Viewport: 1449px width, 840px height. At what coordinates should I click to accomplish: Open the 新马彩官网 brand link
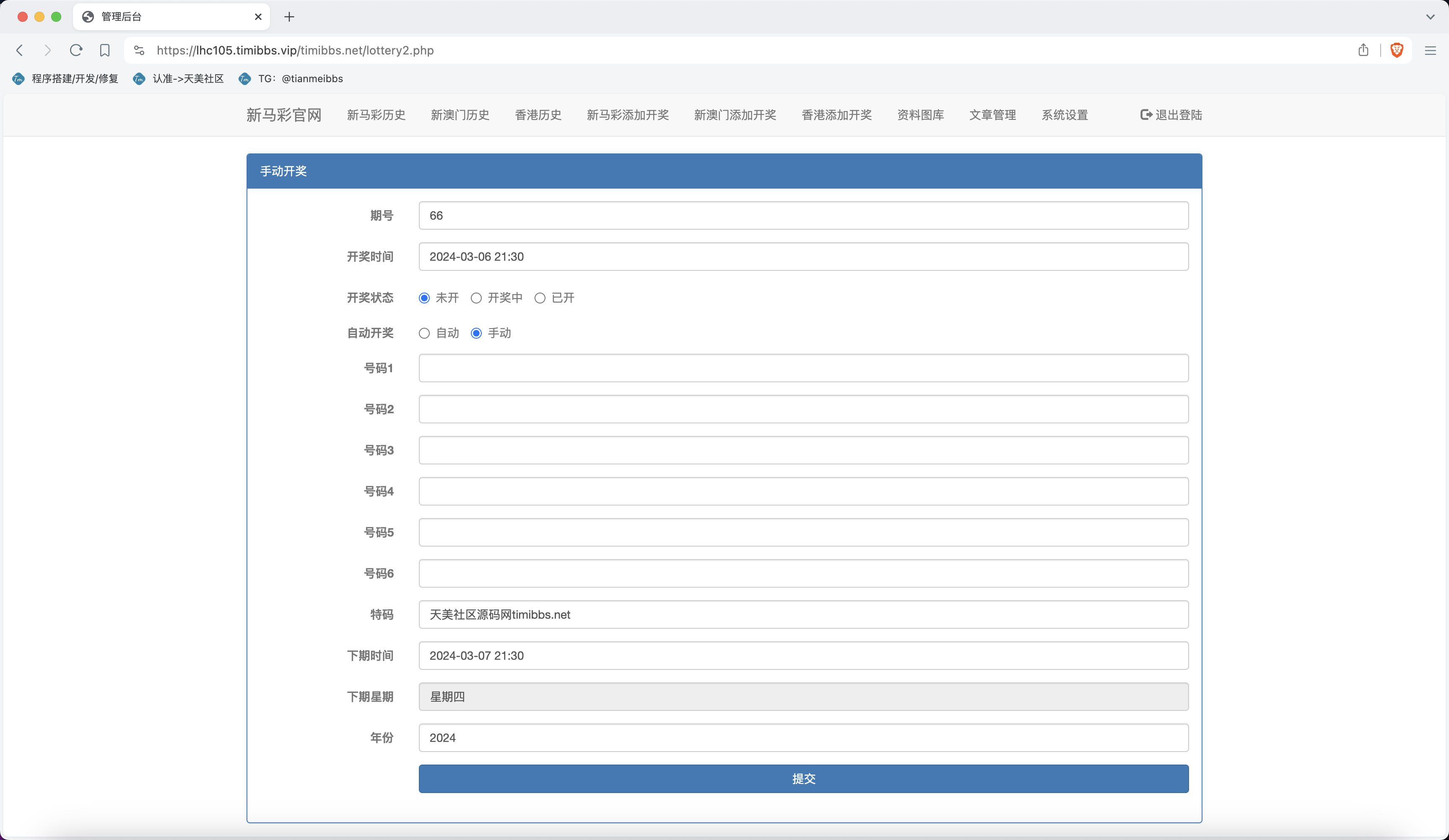click(x=284, y=115)
